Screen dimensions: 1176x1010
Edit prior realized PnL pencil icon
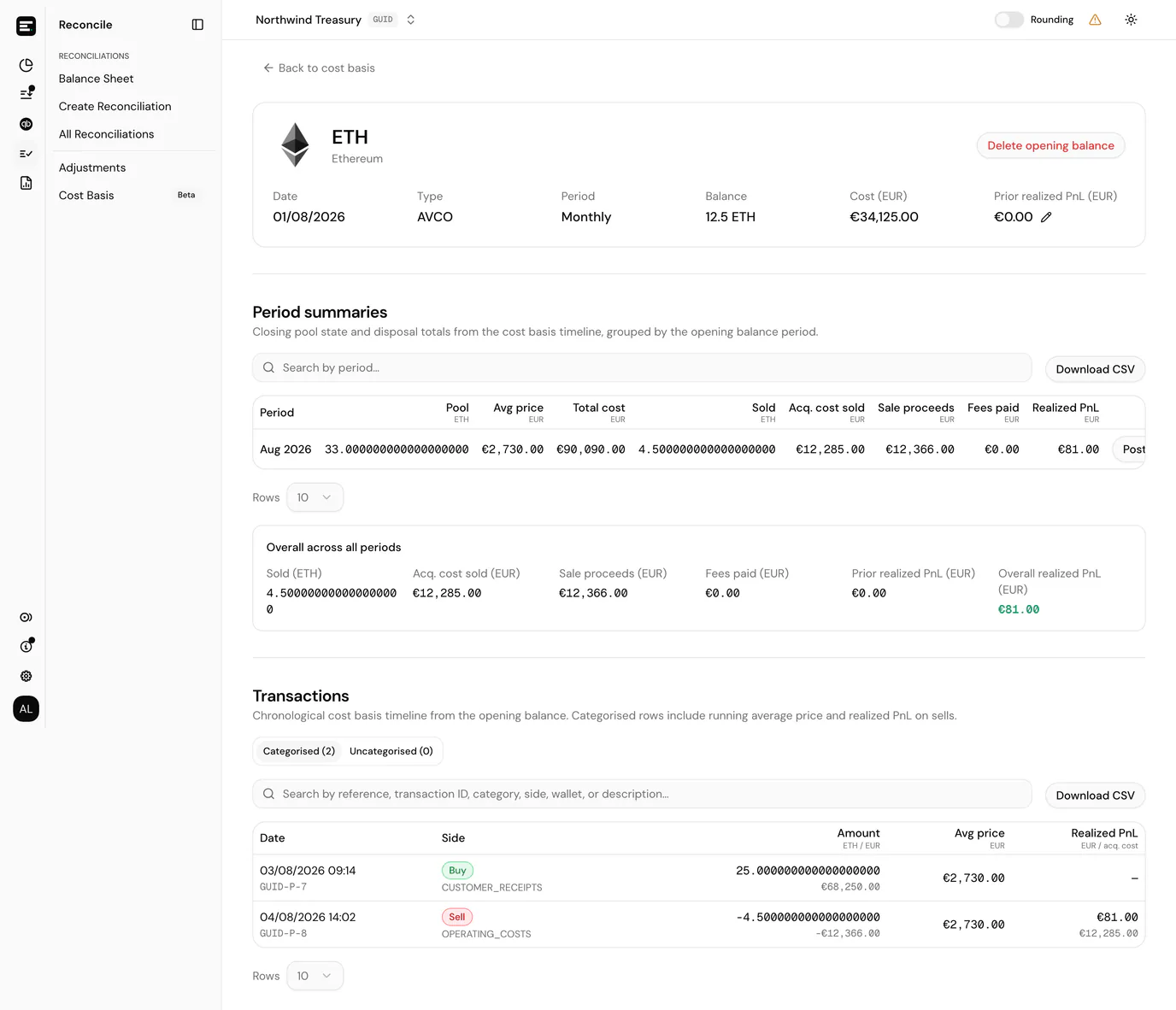[1046, 217]
